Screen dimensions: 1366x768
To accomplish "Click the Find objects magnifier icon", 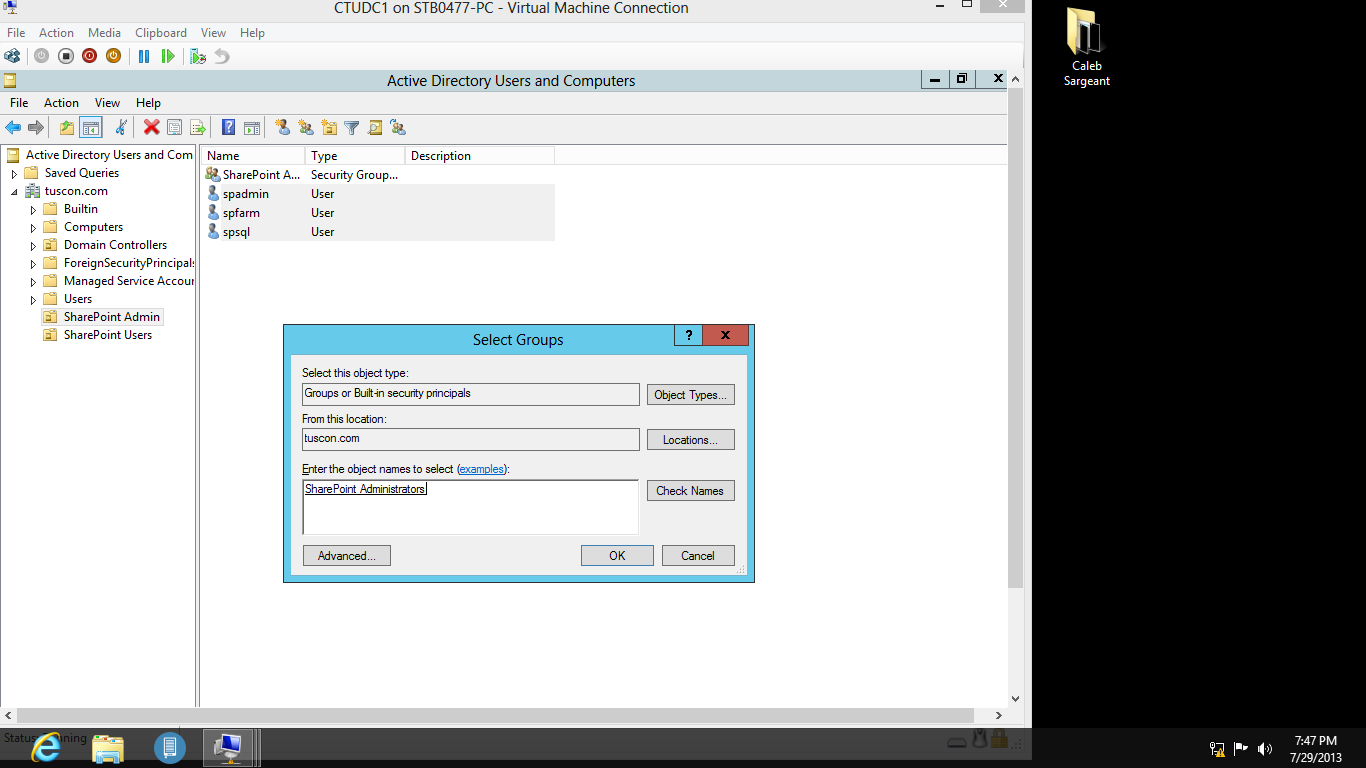I will (x=375, y=127).
